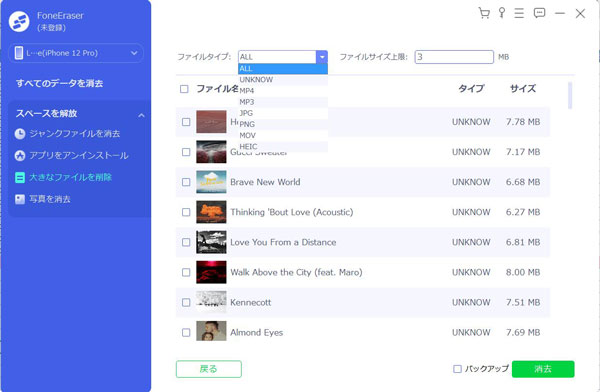600x392 pixels.
Task: Click the サイズ column header
Action: [x=523, y=89]
